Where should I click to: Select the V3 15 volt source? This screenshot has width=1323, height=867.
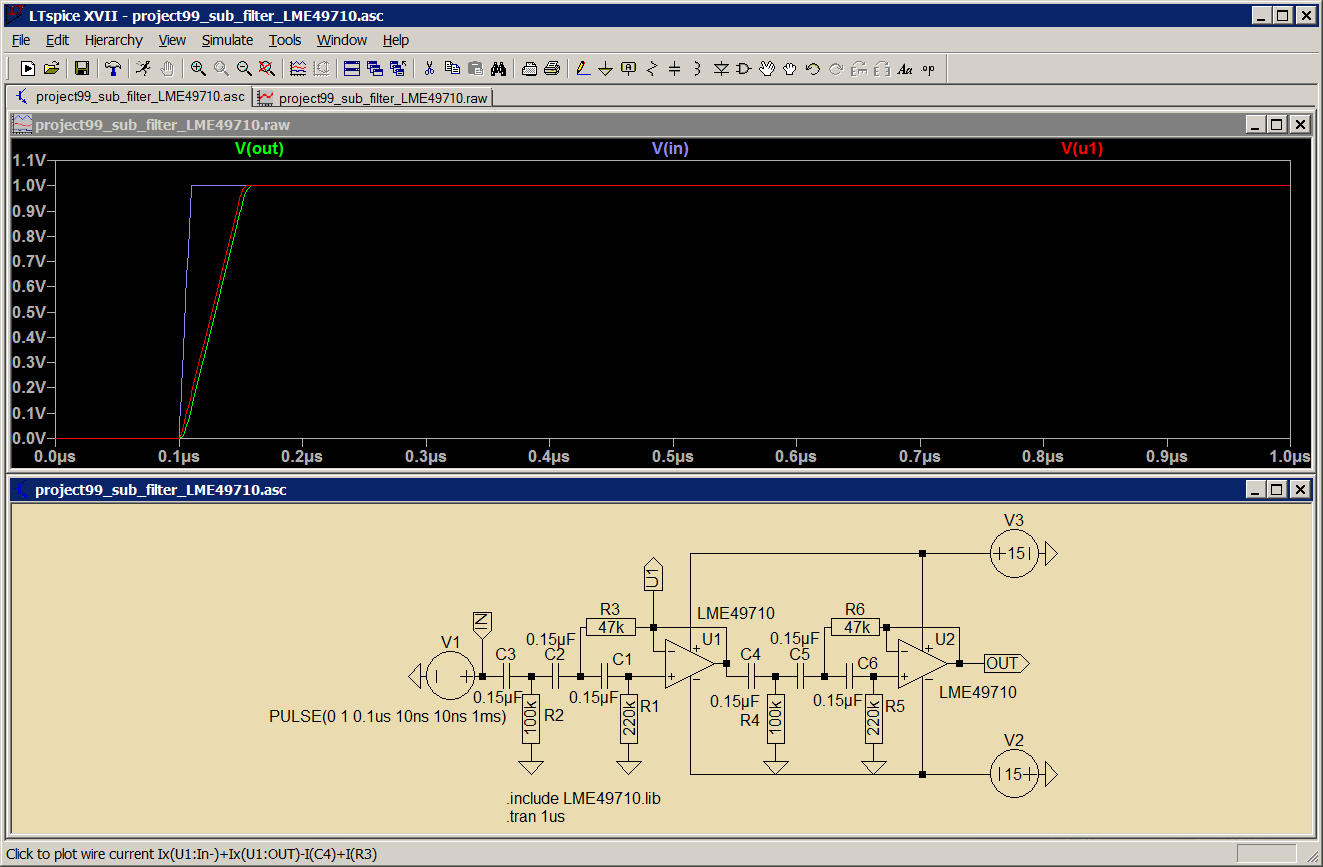click(1015, 553)
